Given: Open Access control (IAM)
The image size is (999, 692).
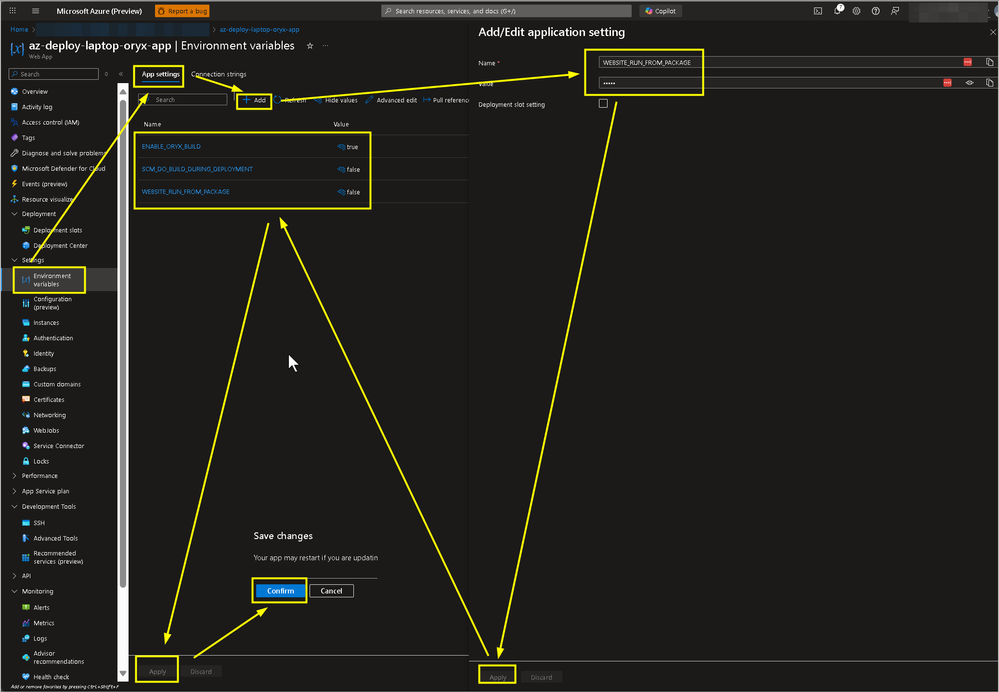Looking at the screenshot, I should [x=50, y=122].
